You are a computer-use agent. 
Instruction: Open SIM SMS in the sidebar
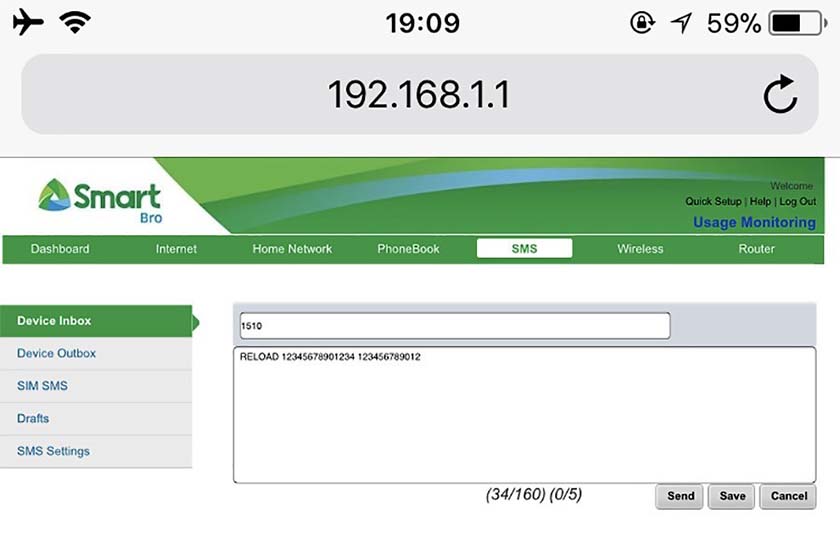(96, 386)
